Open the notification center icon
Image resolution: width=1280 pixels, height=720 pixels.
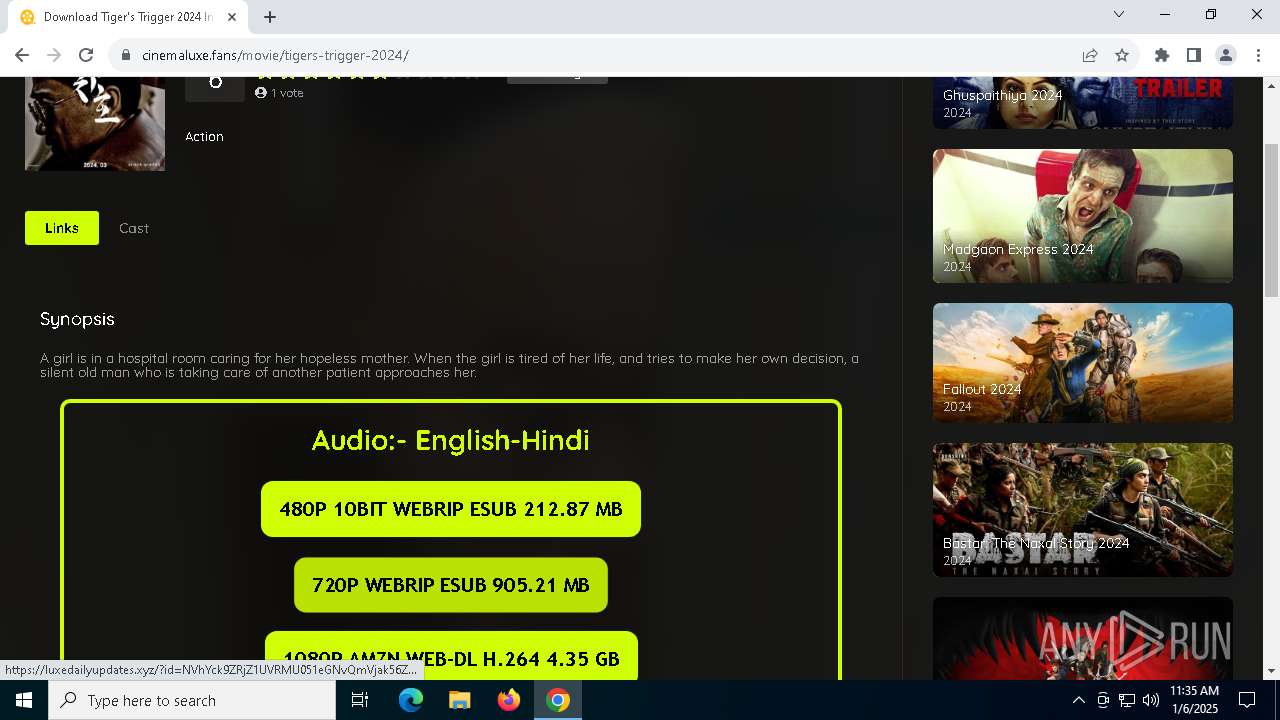(1247, 700)
